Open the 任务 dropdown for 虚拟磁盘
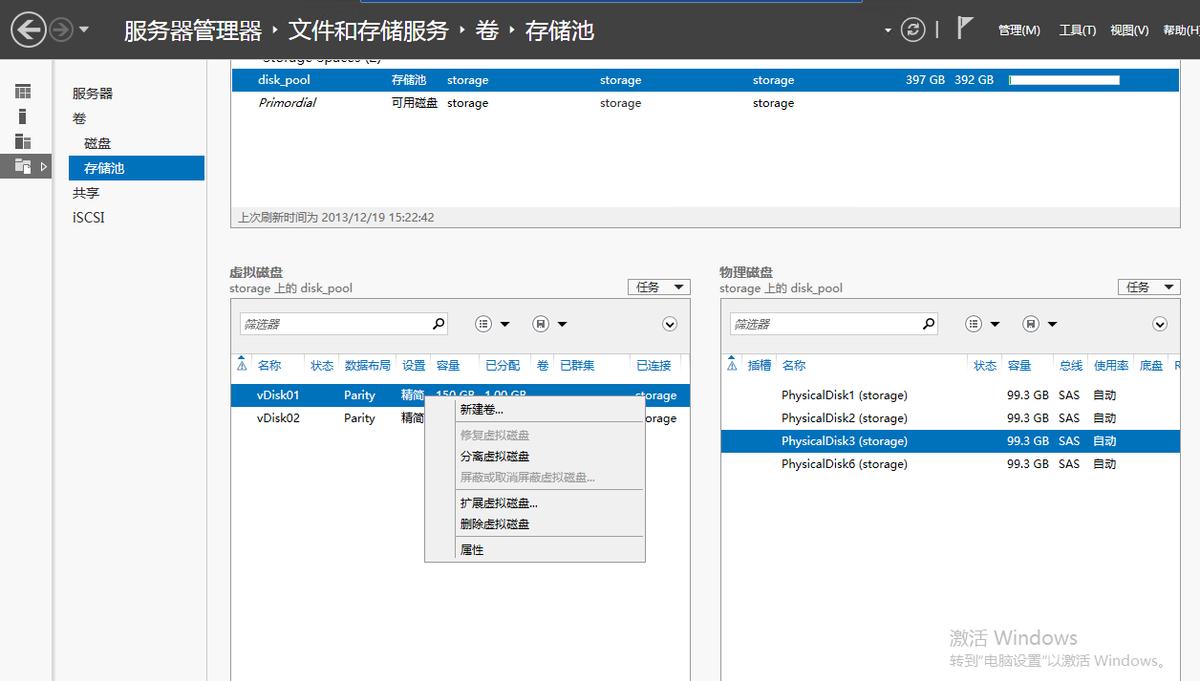1200x681 pixels. point(658,287)
